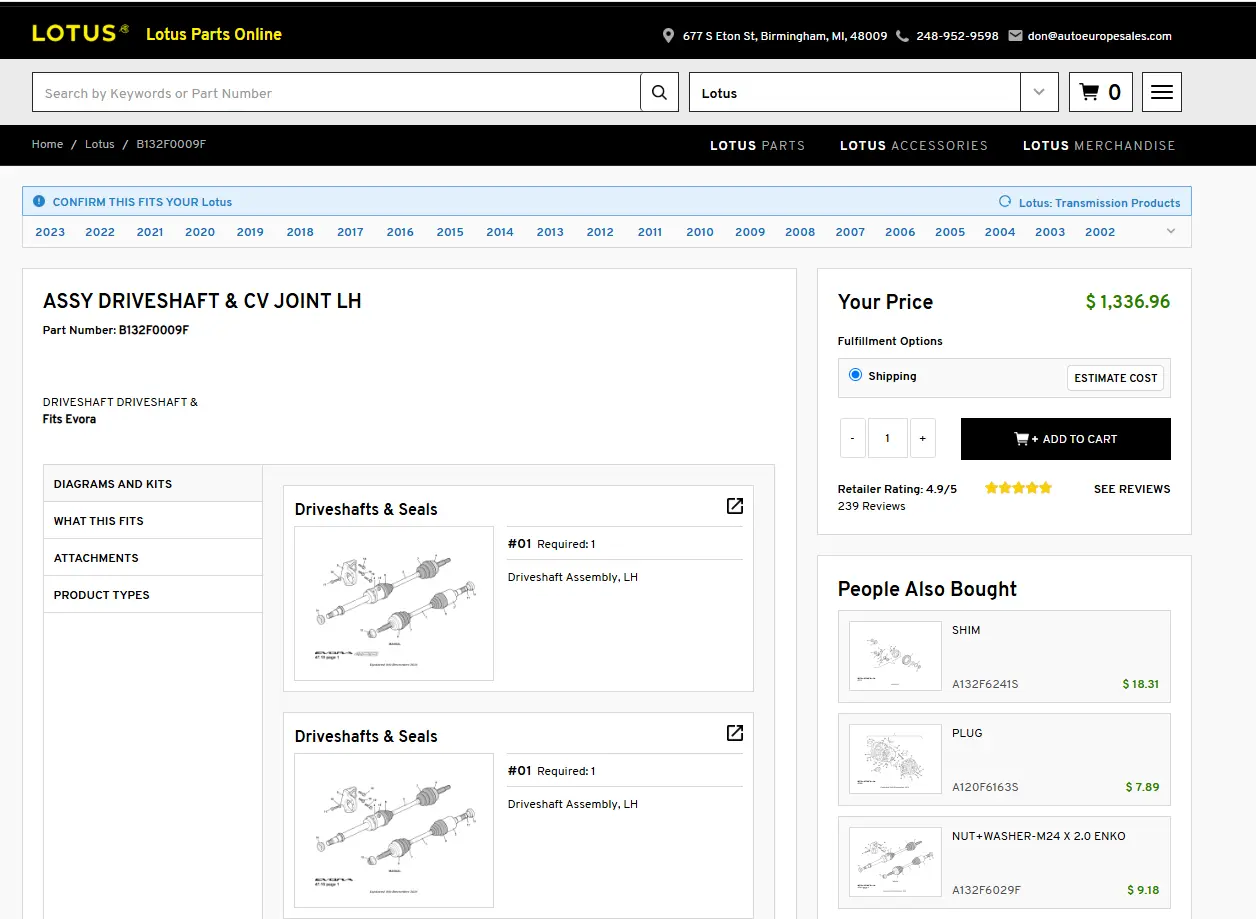Image resolution: width=1256 pixels, height=919 pixels.
Task: Go to Home breadcrumb
Action: pos(47,144)
